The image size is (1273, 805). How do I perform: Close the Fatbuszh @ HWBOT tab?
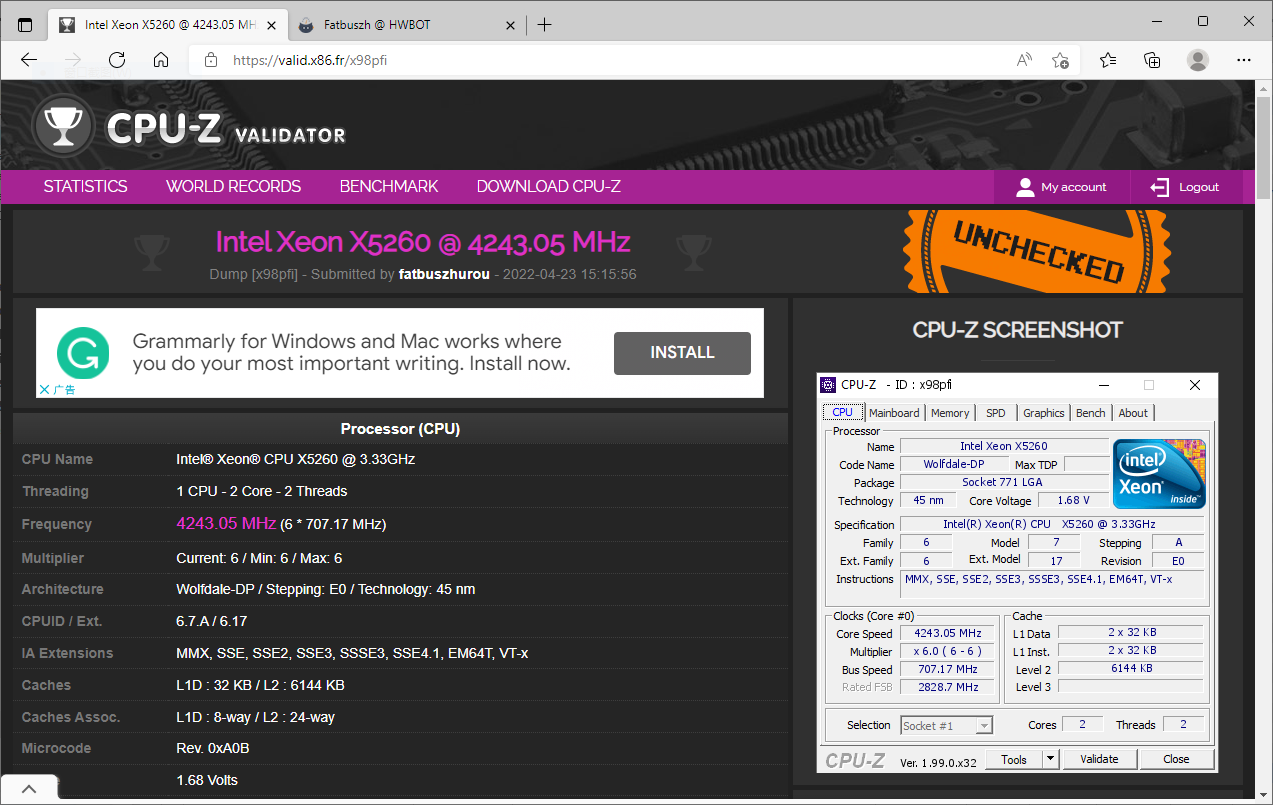coord(511,25)
